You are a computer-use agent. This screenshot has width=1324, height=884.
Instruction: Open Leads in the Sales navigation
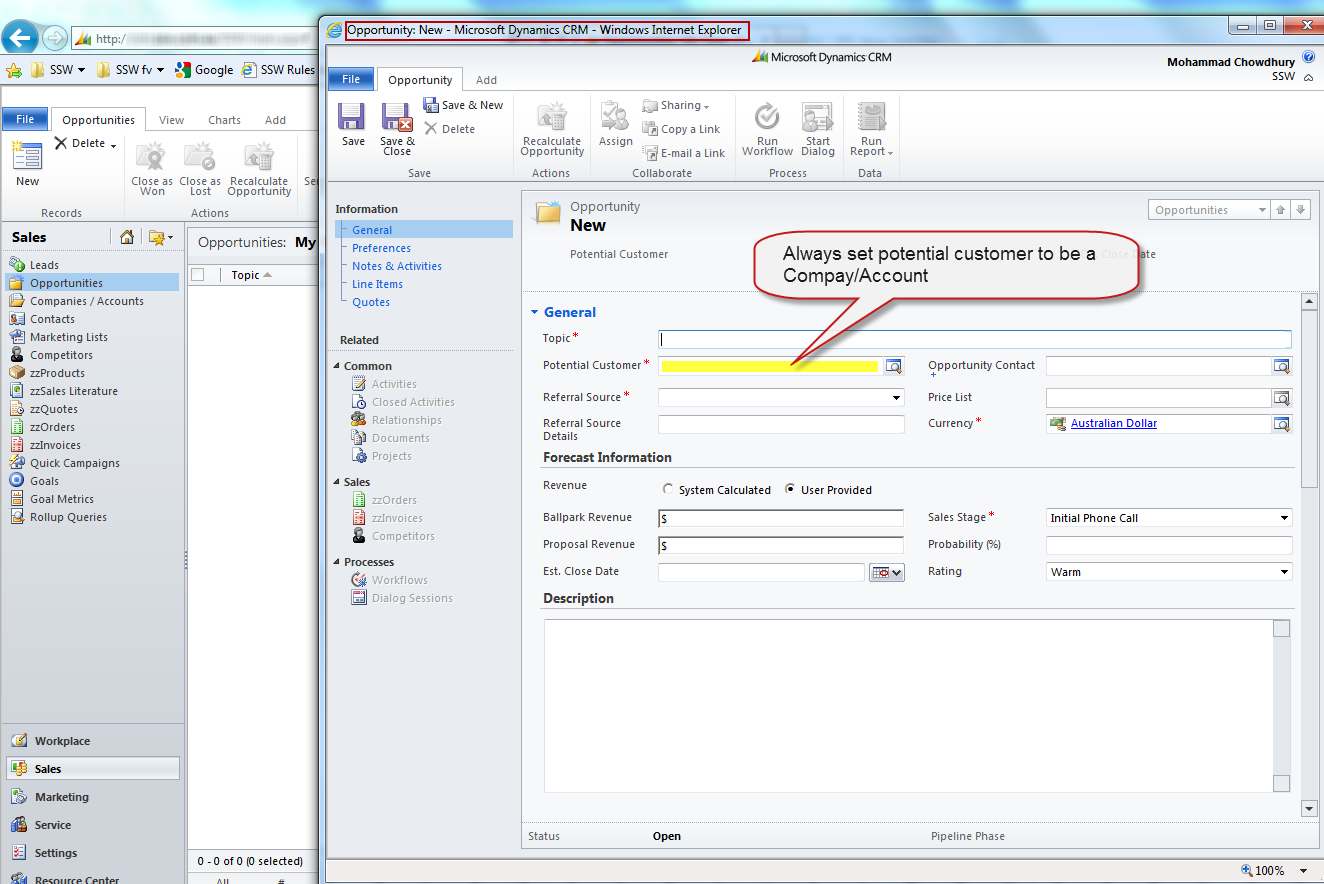44,265
